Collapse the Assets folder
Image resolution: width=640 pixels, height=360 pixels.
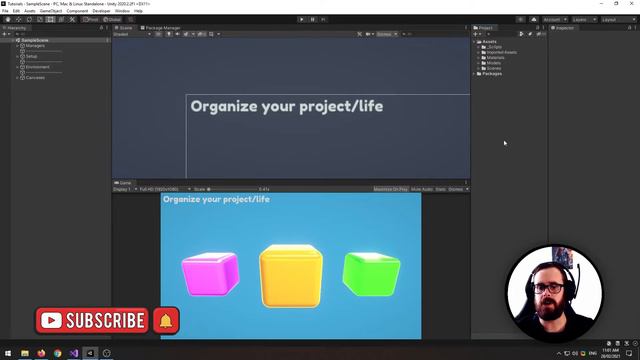point(474,42)
